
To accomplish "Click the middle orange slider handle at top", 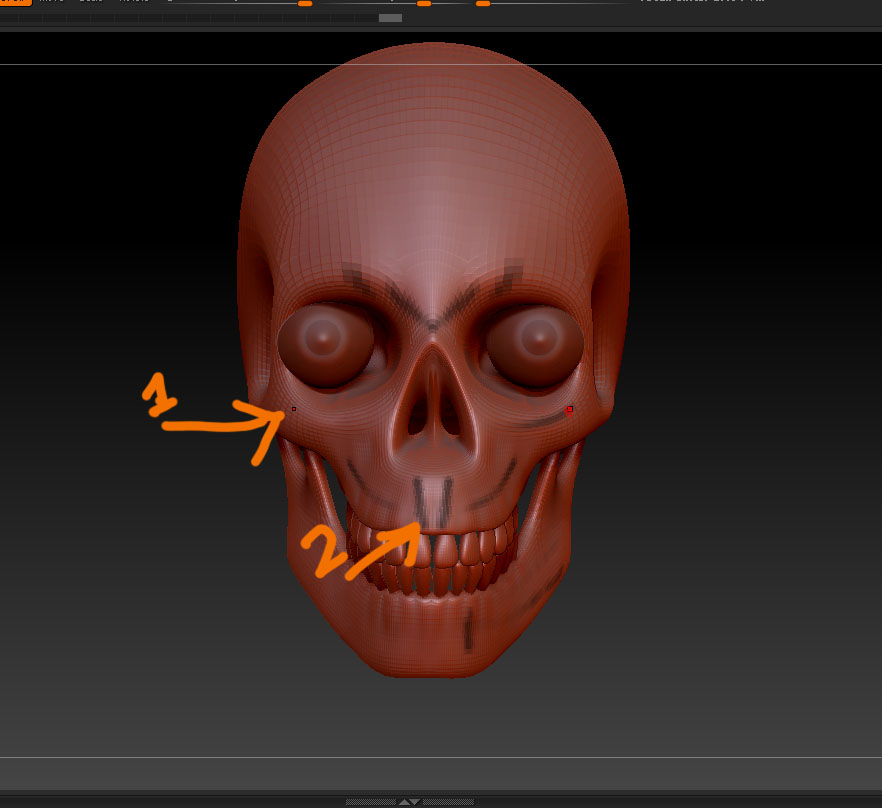I will click(x=424, y=3).
